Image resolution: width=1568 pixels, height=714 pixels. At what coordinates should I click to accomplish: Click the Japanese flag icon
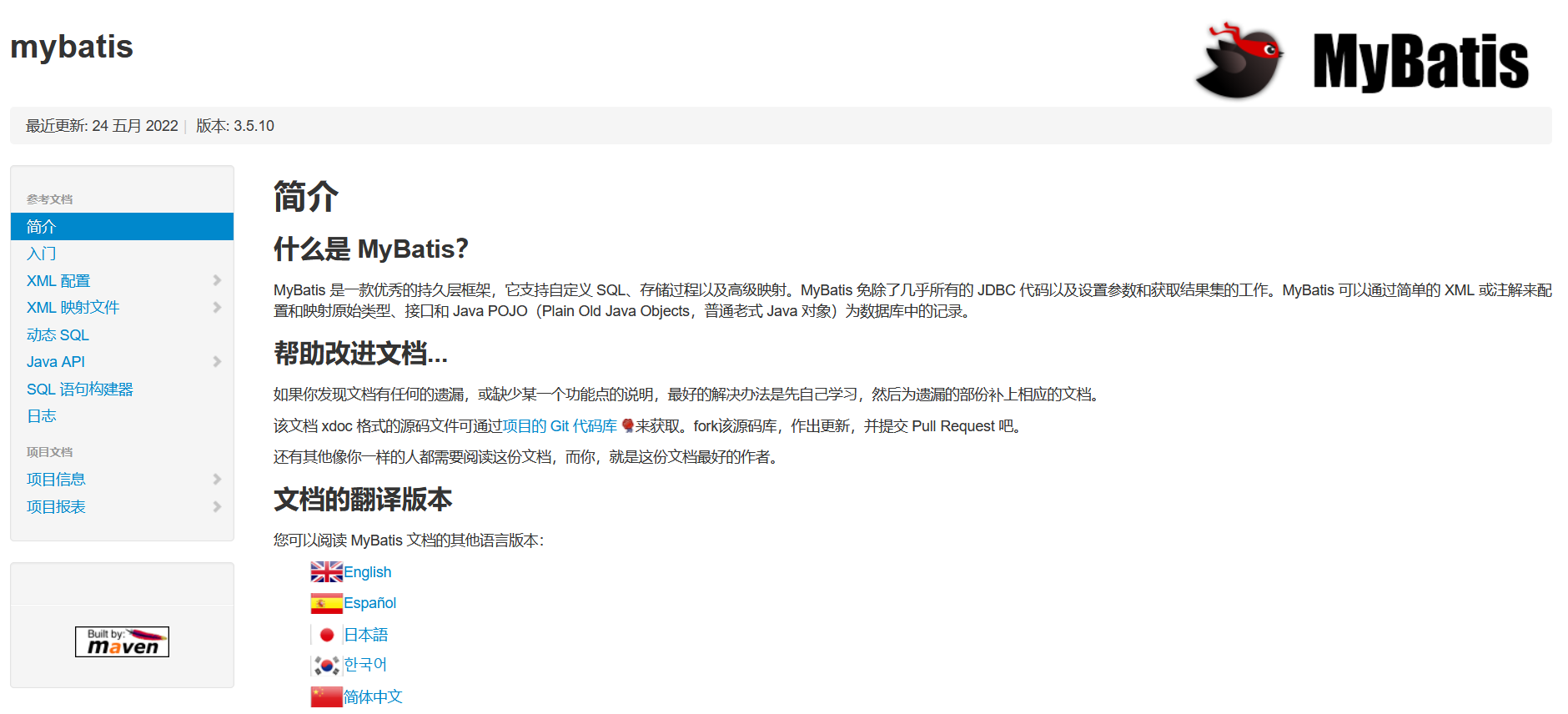[326, 635]
